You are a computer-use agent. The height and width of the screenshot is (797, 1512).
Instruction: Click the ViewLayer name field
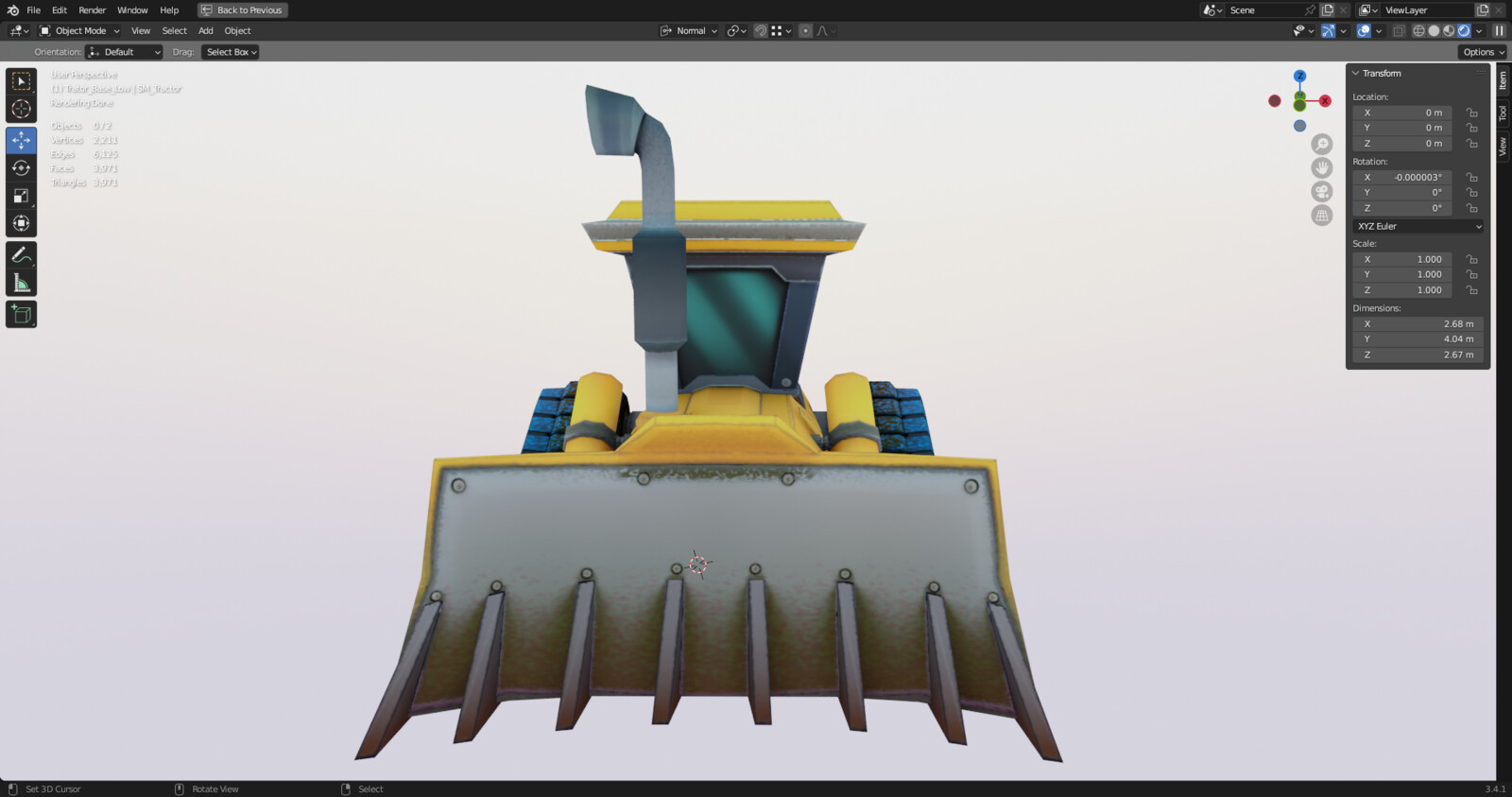[1427, 10]
